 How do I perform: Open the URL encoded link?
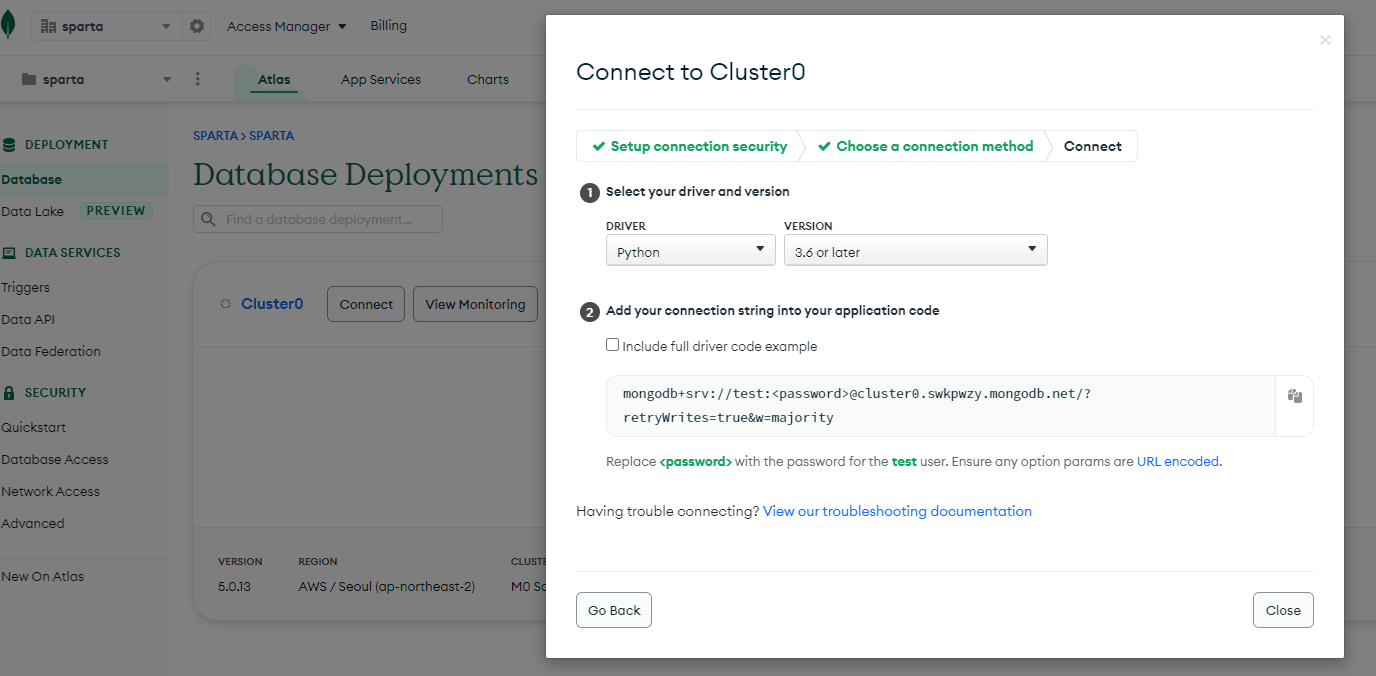1178,462
